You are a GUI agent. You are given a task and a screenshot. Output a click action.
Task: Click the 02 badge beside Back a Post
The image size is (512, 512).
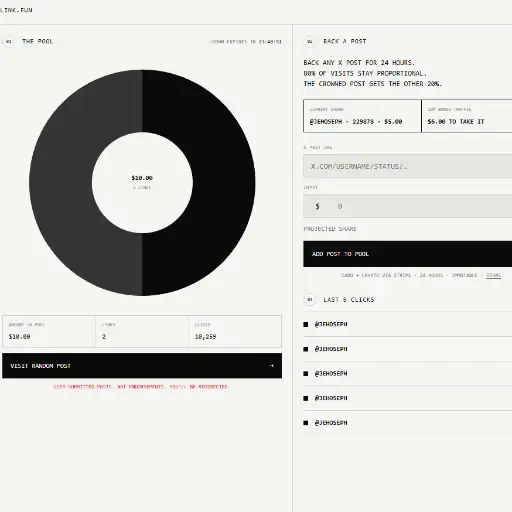[310, 42]
